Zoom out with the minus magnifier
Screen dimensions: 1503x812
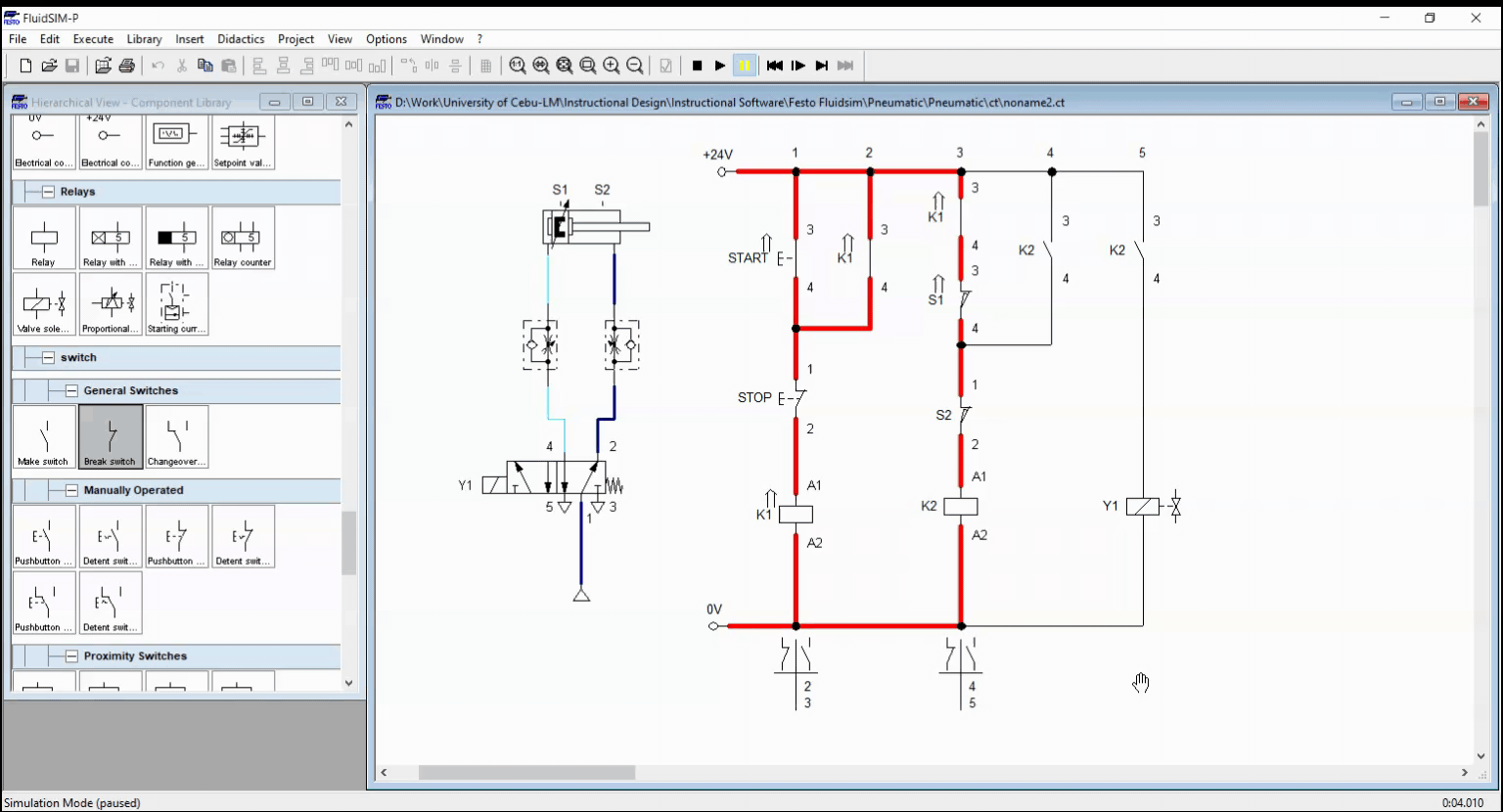635,66
